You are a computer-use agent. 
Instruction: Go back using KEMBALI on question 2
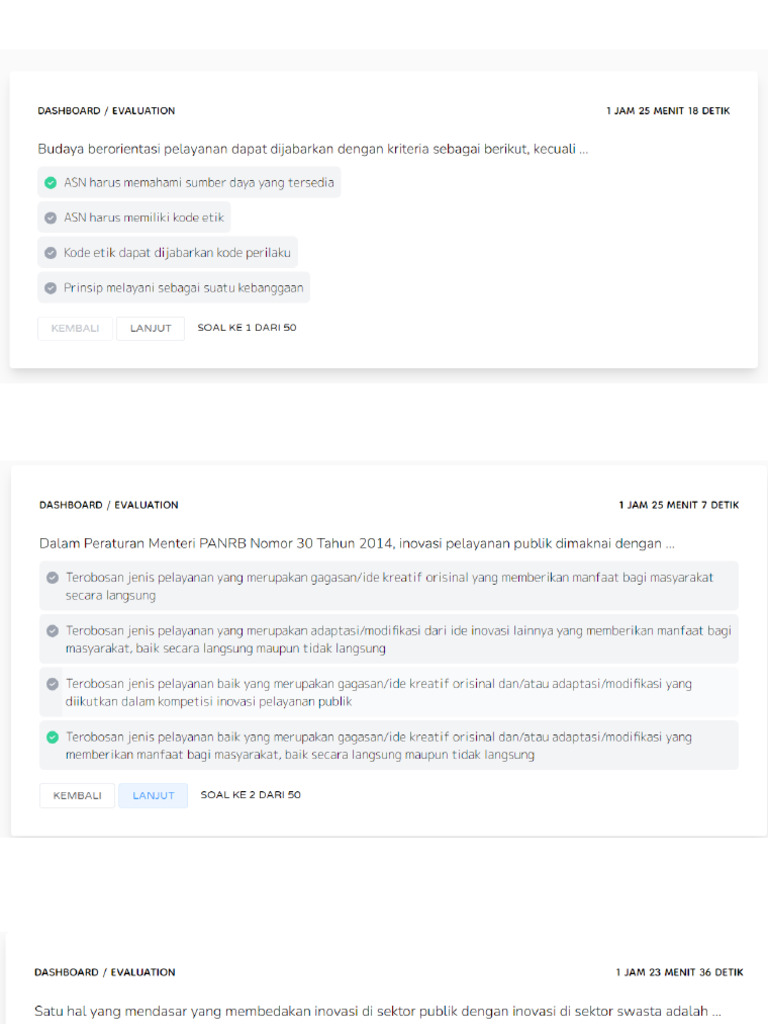[77, 796]
